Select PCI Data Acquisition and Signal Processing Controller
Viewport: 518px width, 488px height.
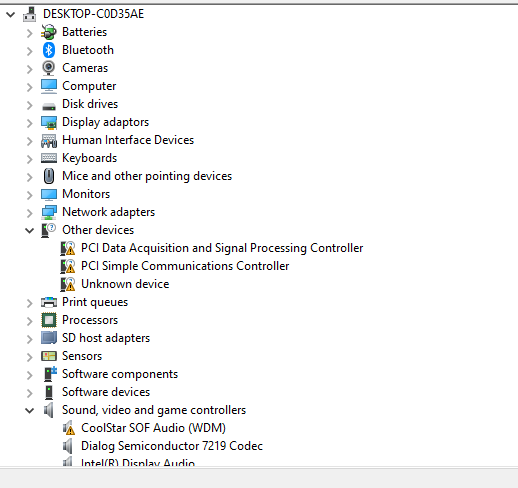pyautogui.click(x=222, y=248)
